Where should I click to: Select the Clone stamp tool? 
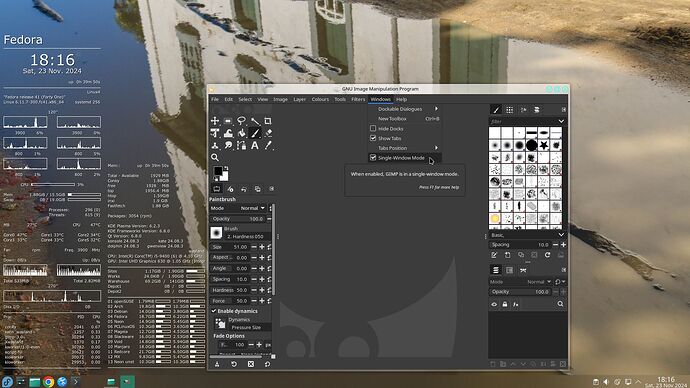coord(215,145)
